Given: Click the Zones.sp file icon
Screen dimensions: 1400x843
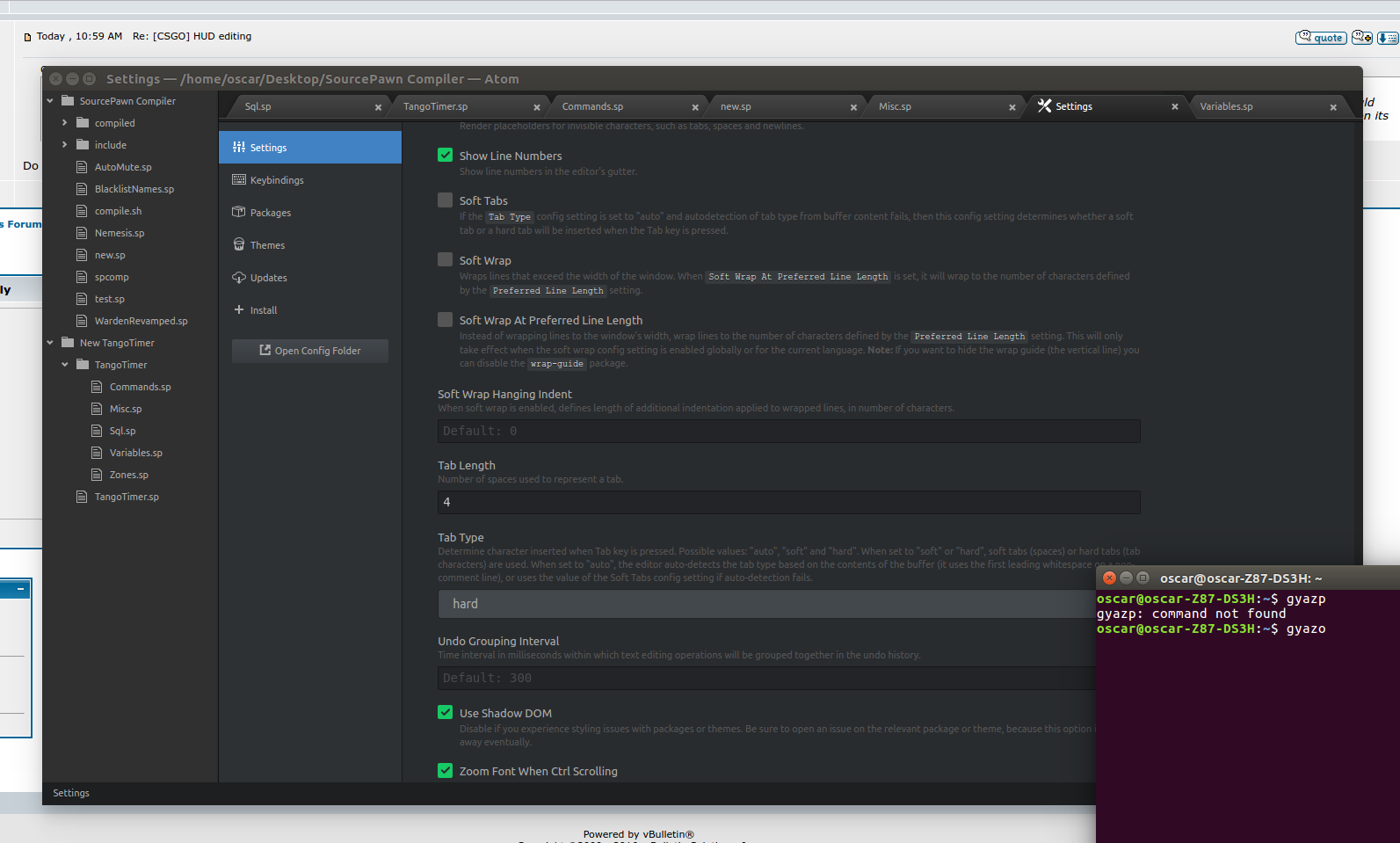Looking at the screenshot, I should pyautogui.click(x=98, y=475).
